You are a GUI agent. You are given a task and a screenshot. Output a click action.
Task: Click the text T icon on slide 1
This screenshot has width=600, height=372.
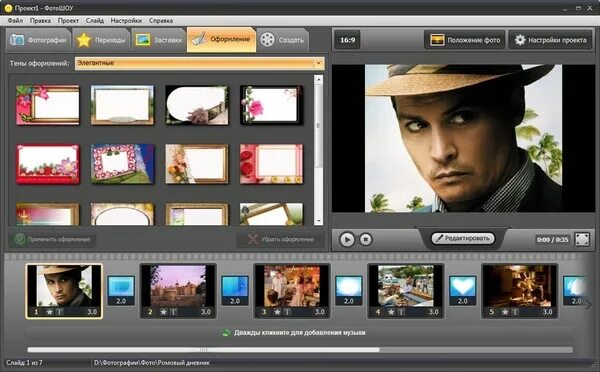click(x=60, y=312)
